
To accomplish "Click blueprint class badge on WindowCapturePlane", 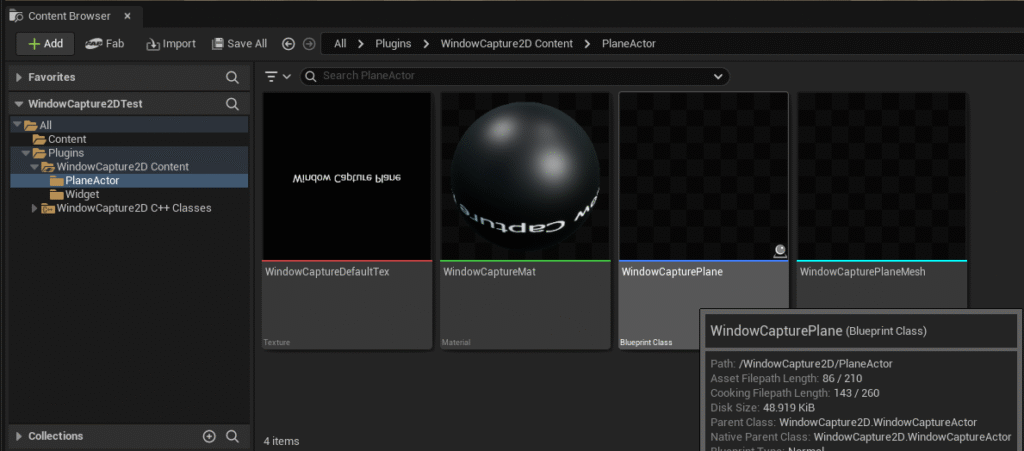I will (x=779, y=251).
